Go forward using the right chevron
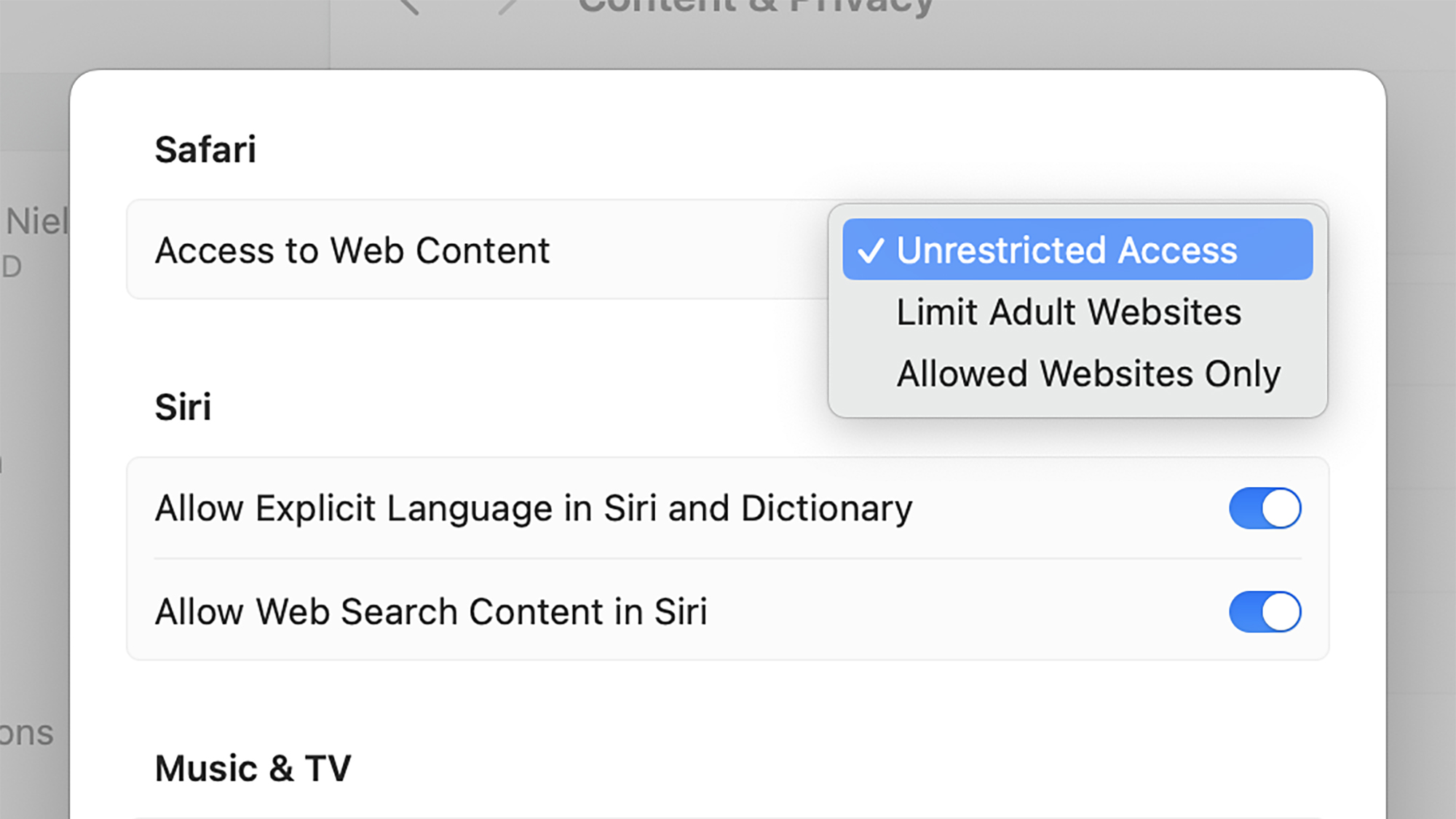 507,7
